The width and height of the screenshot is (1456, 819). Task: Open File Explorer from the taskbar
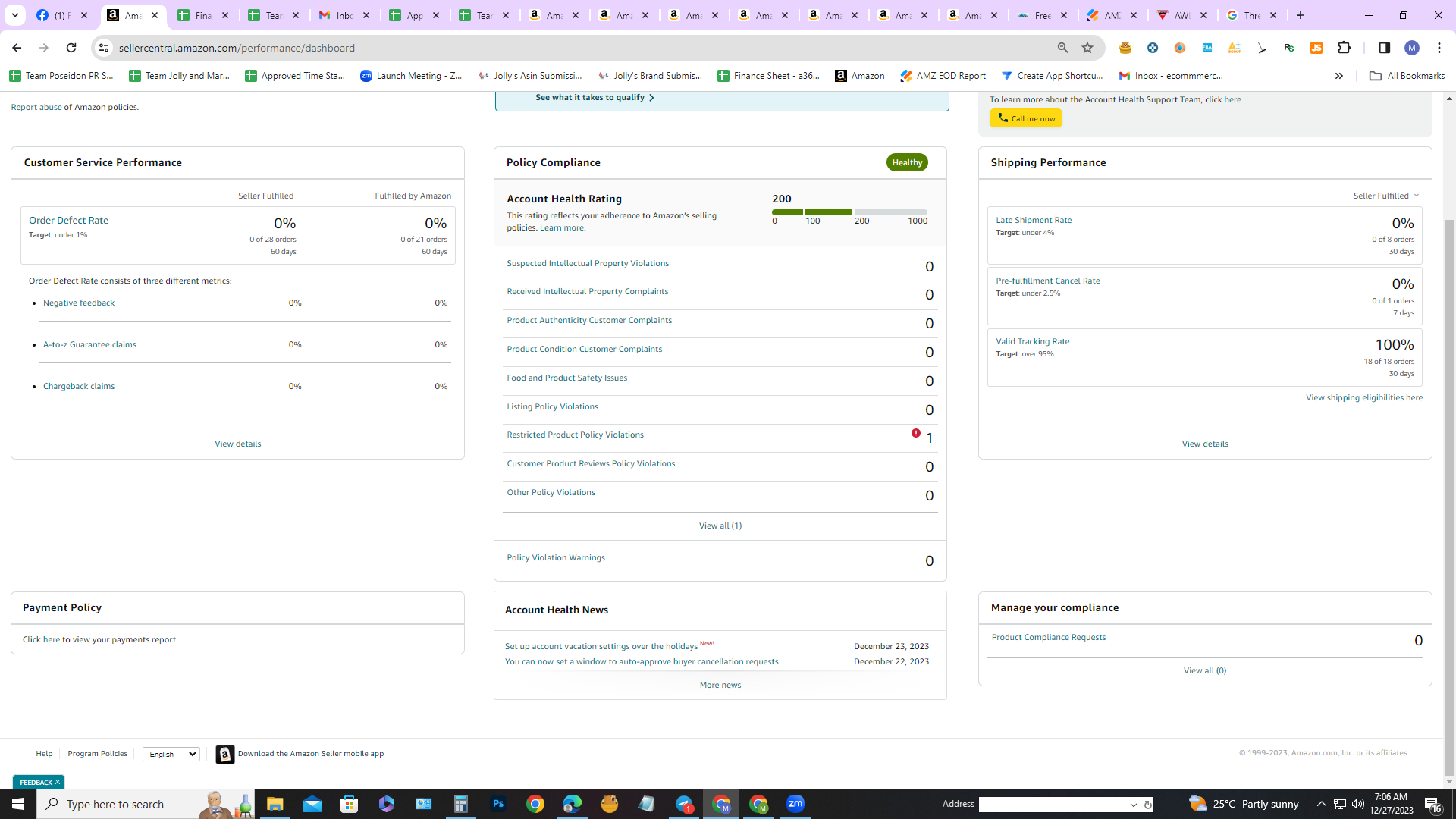tap(275, 804)
